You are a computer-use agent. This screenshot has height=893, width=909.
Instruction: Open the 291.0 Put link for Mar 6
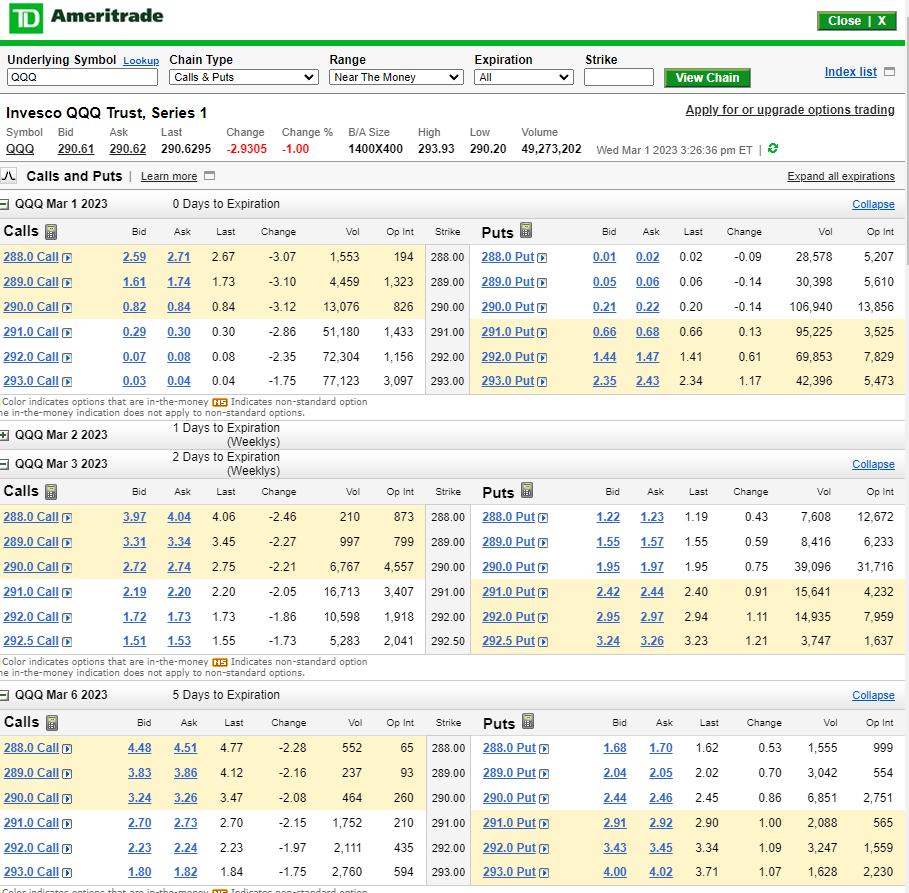(x=509, y=823)
